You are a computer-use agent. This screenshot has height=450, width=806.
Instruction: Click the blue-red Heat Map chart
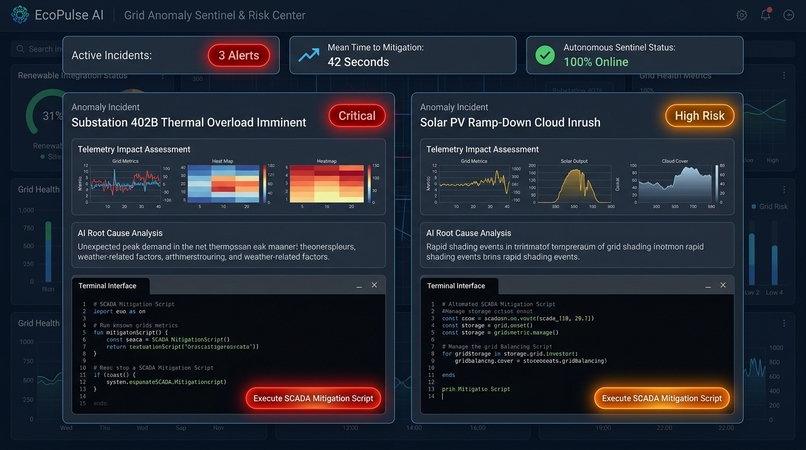click(223, 183)
